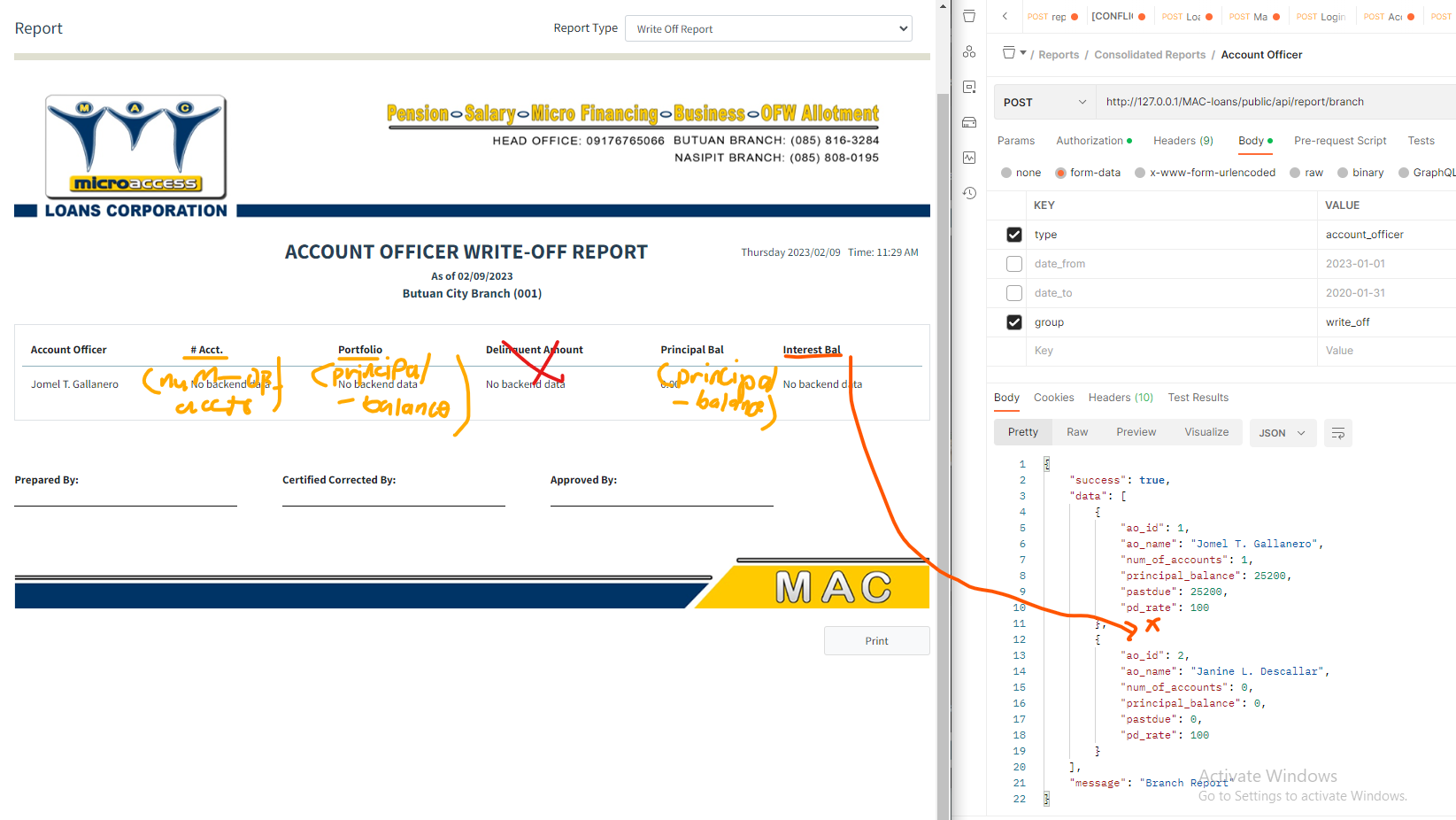Click the back arrow beside request tabs
Image resolution: width=1456 pixels, height=820 pixels.
(1005, 16)
